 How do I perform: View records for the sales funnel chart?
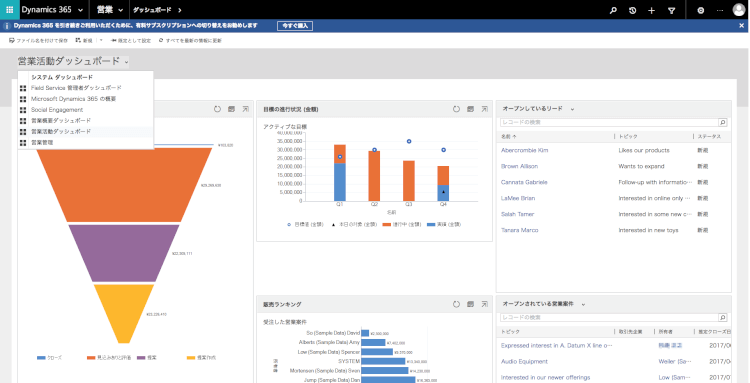(x=232, y=109)
